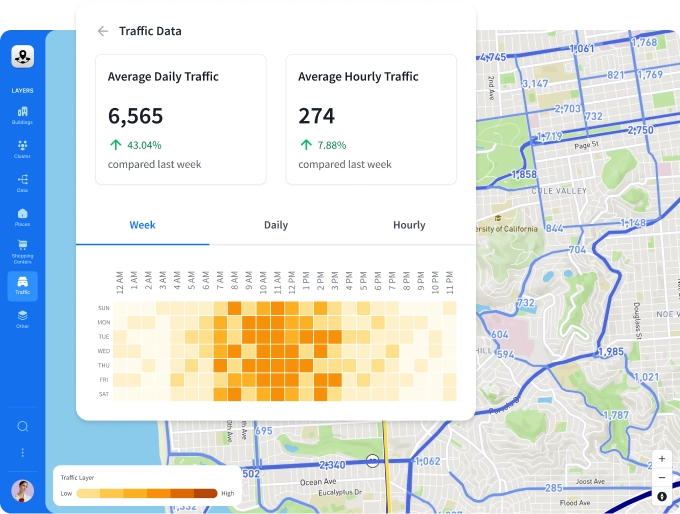Select the Data layer icon
Viewport: 680px width, 514px height.
click(22, 182)
